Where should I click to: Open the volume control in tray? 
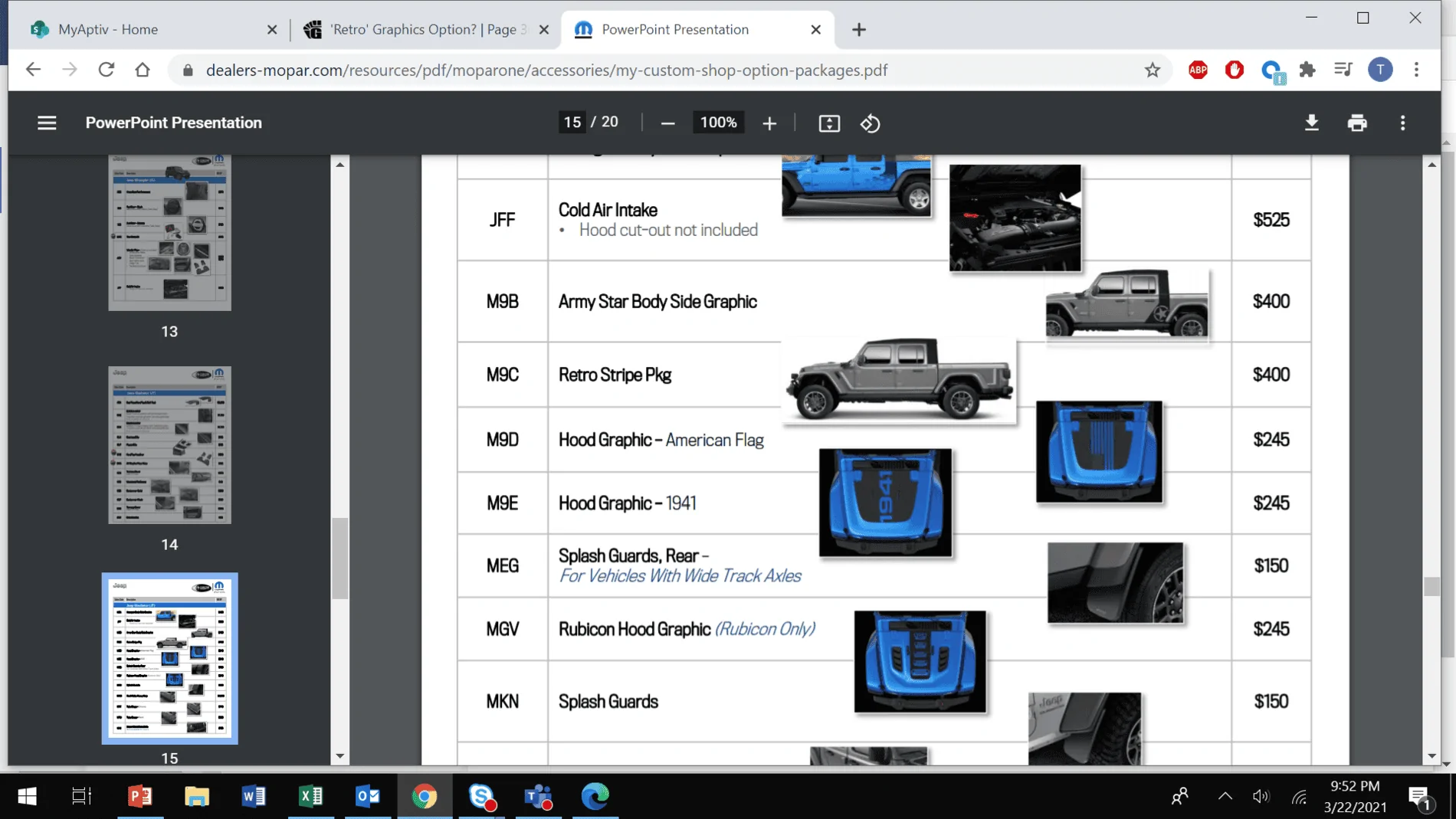[1261, 797]
